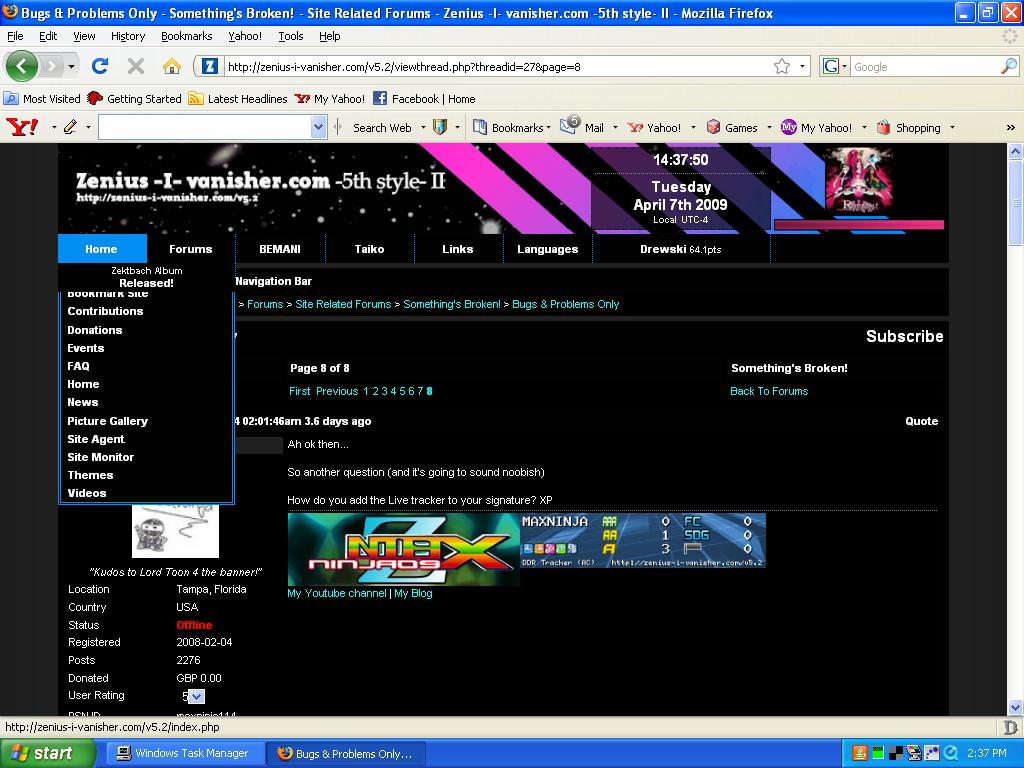Click the First page link

tap(300, 391)
